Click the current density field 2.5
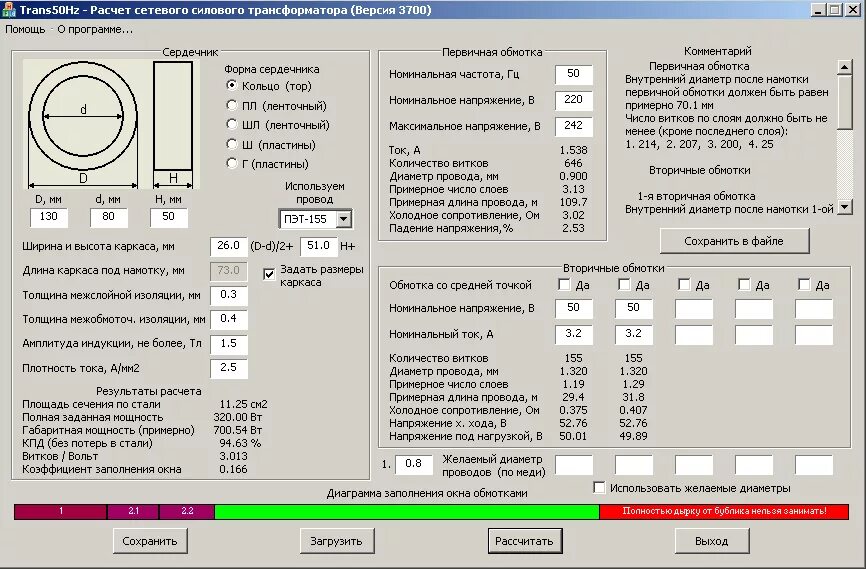Viewport: 866px width, 569px height. click(229, 368)
